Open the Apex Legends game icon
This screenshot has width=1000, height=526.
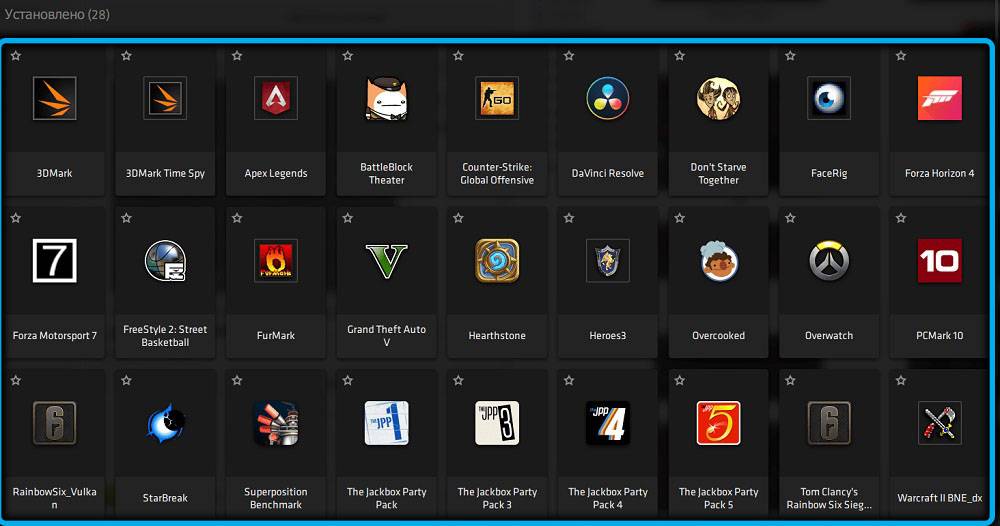(x=275, y=98)
